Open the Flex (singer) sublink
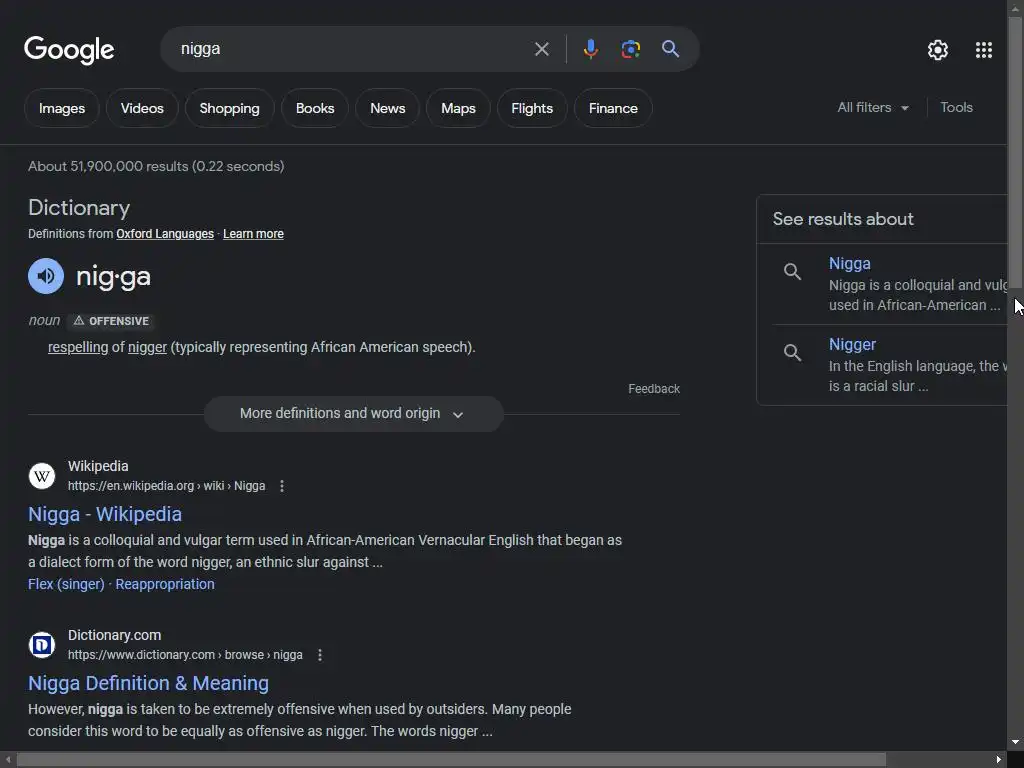The height and width of the screenshot is (768, 1024). [66, 584]
